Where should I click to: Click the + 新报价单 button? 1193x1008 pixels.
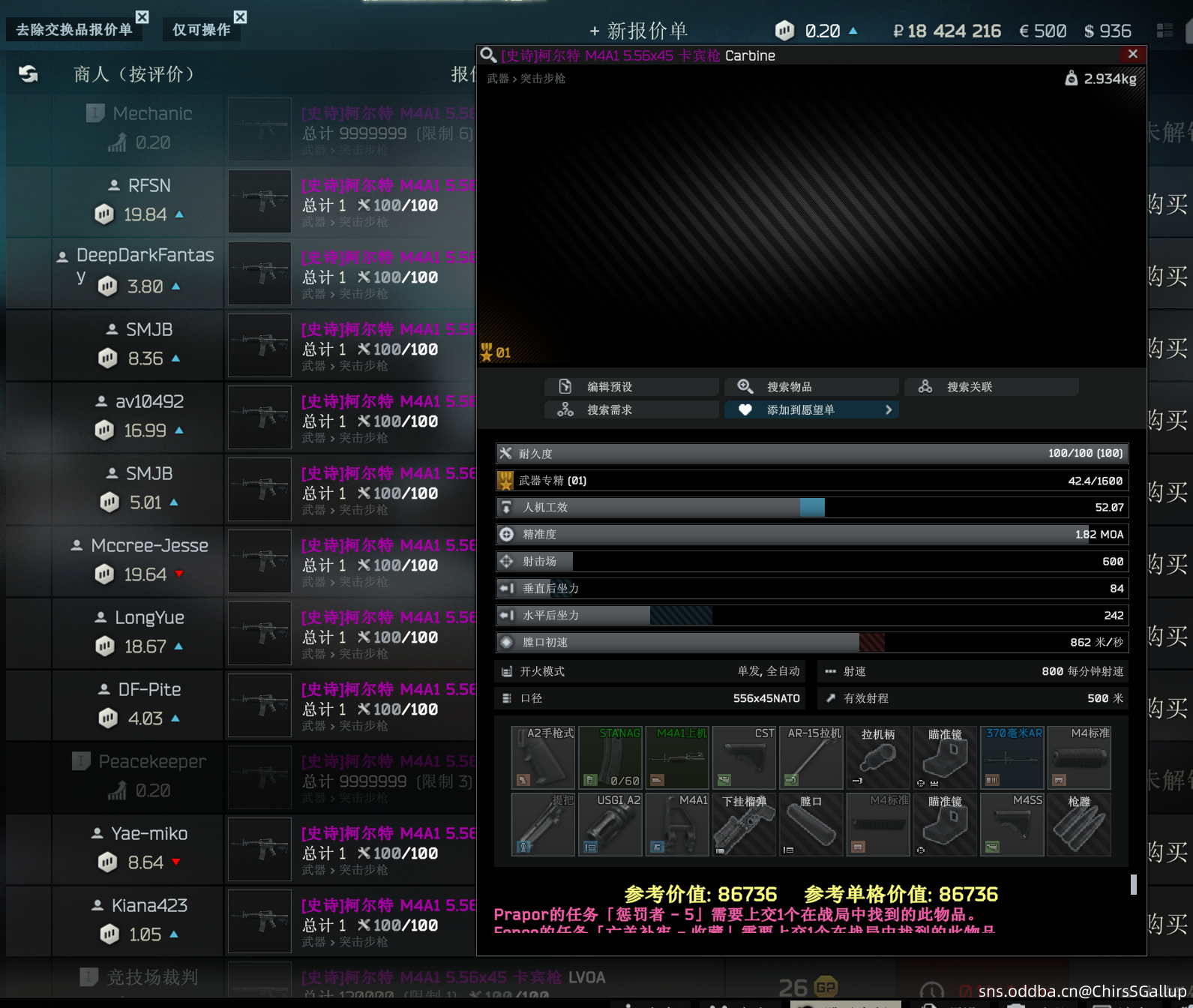coord(638,31)
